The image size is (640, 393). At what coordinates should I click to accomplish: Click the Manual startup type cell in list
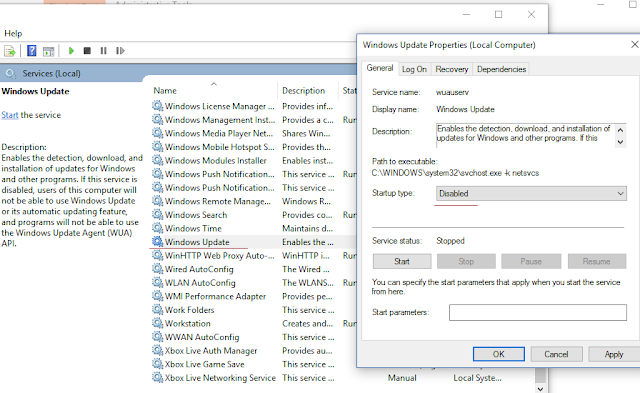point(402,378)
